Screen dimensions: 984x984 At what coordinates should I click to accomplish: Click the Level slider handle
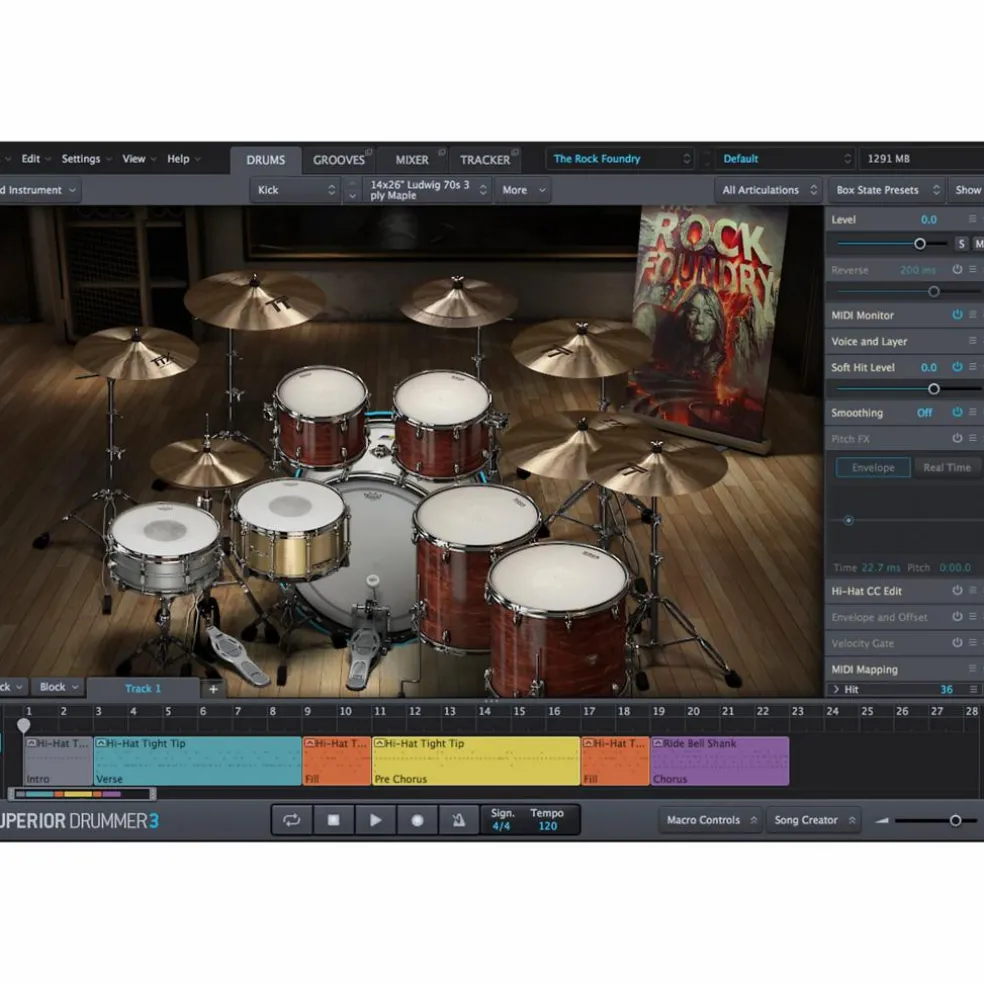pyautogui.click(x=920, y=243)
